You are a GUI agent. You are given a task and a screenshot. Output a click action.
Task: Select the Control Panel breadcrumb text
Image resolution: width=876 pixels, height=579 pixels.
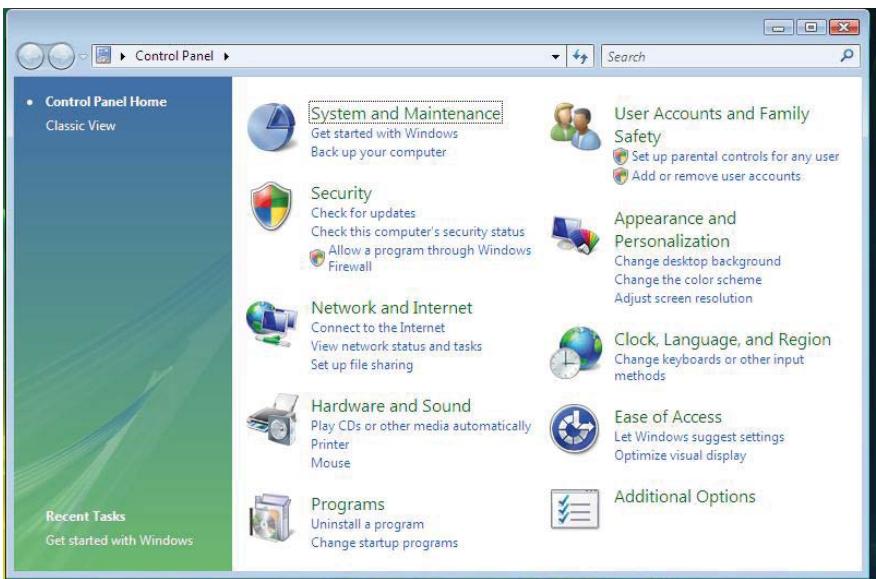click(174, 56)
